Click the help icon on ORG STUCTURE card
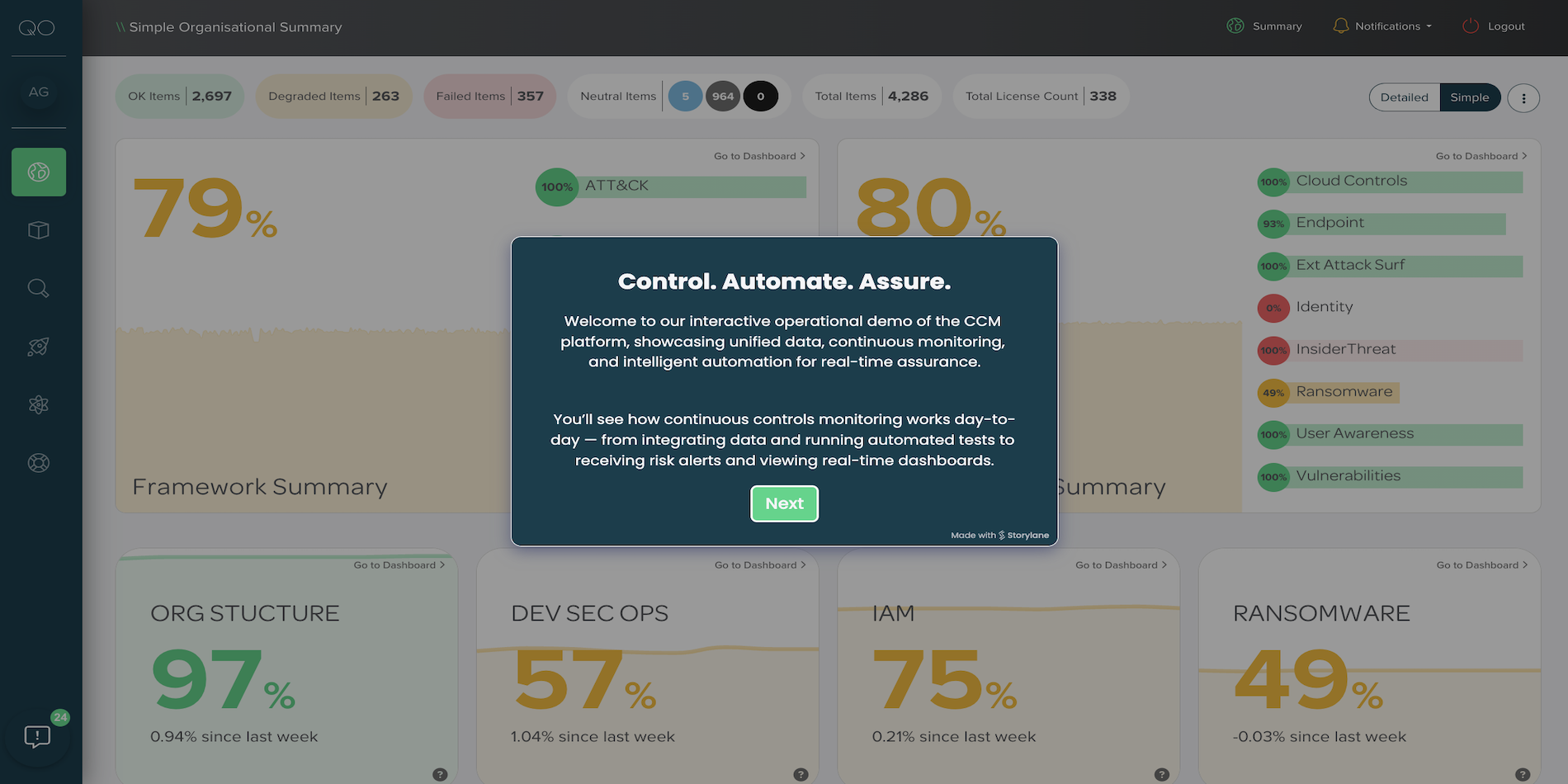The height and width of the screenshot is (784, 1568). (x=440, y=774)
